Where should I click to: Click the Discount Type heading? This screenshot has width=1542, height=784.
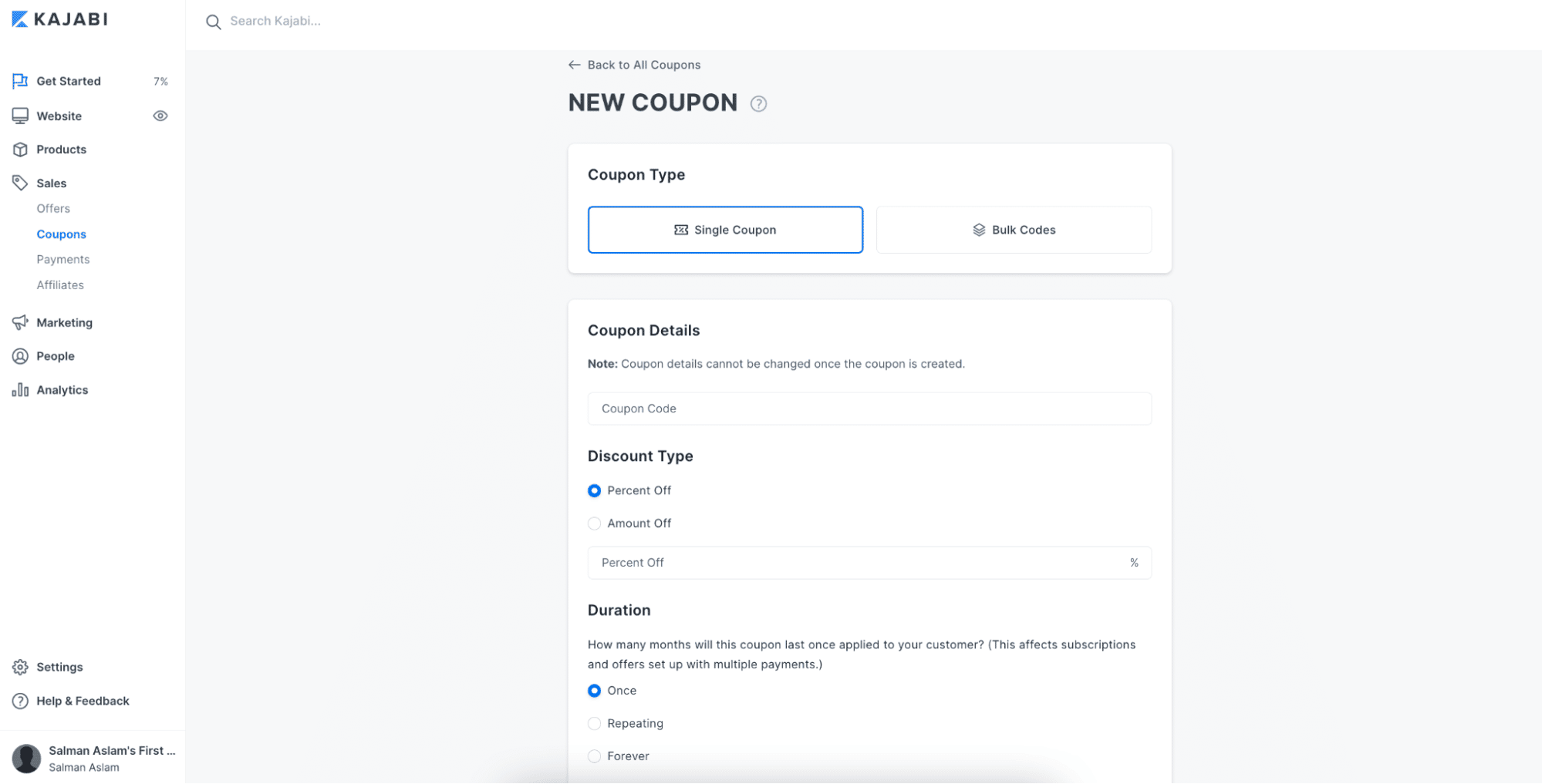pyautogui.click(x=640, y=456)
